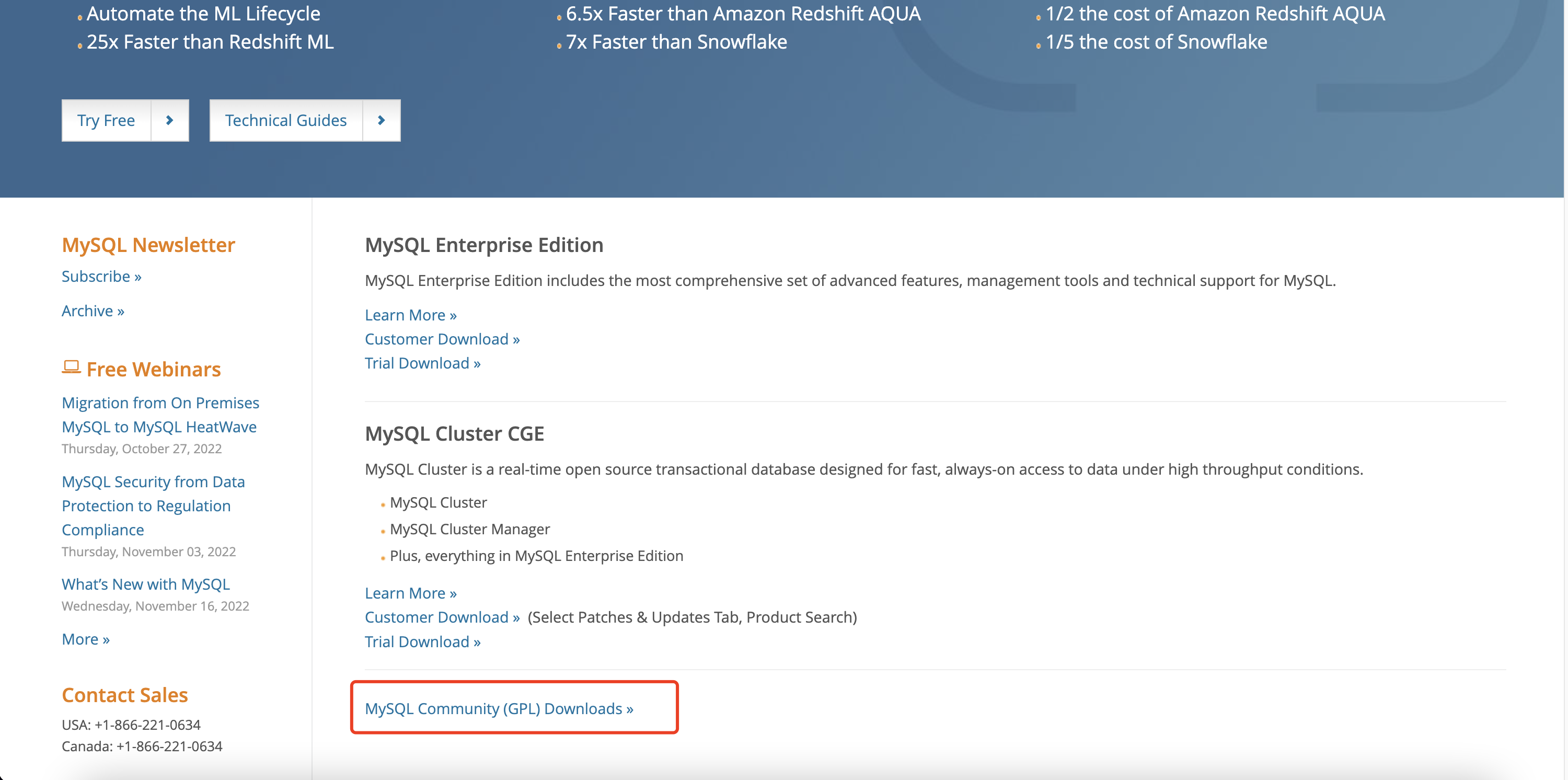Click the arrow icon beside Technical Guides
The image size is (1568, 780).
click(x=381, y=121)
